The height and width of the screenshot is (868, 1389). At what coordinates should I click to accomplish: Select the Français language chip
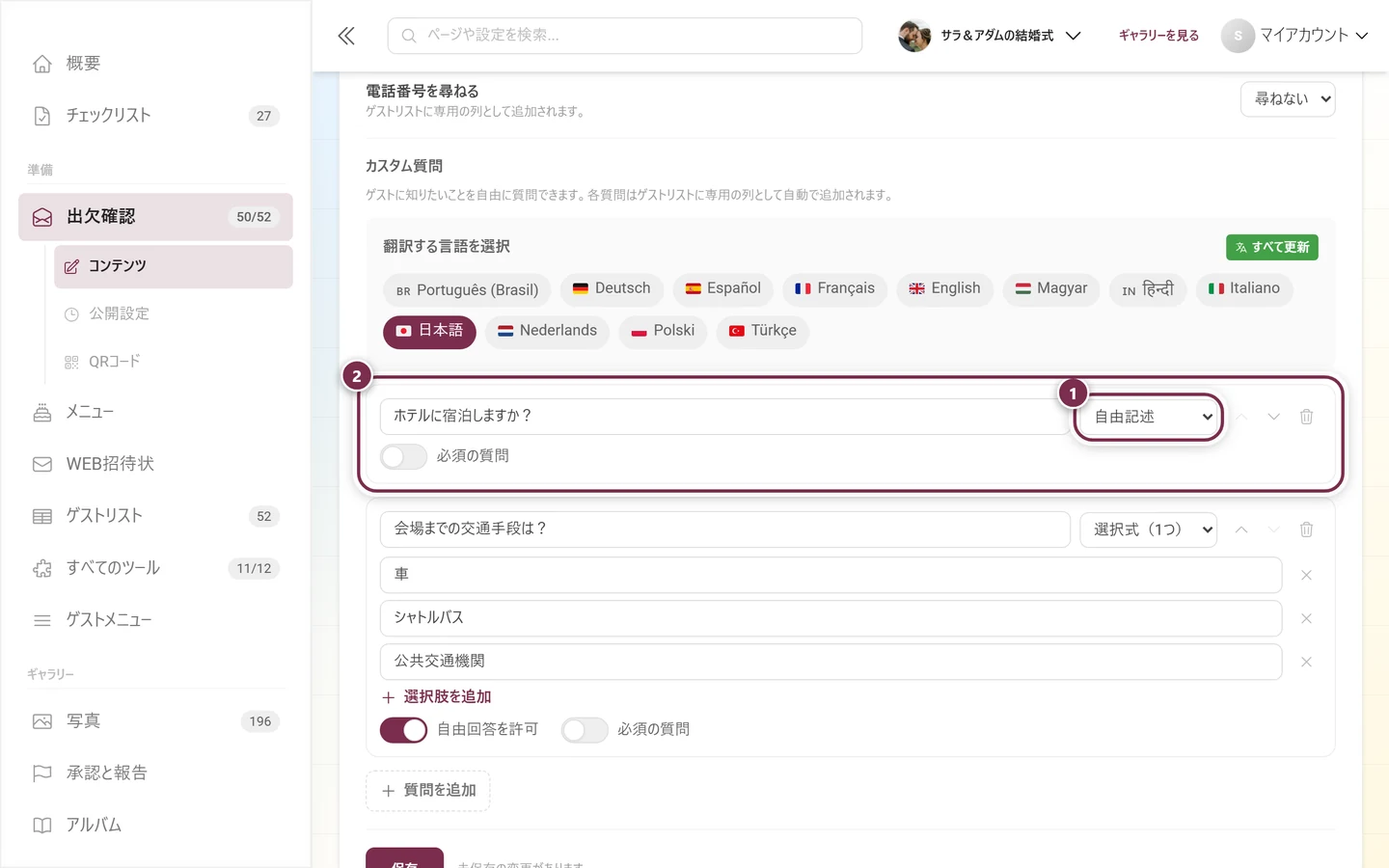click(834, 289)
